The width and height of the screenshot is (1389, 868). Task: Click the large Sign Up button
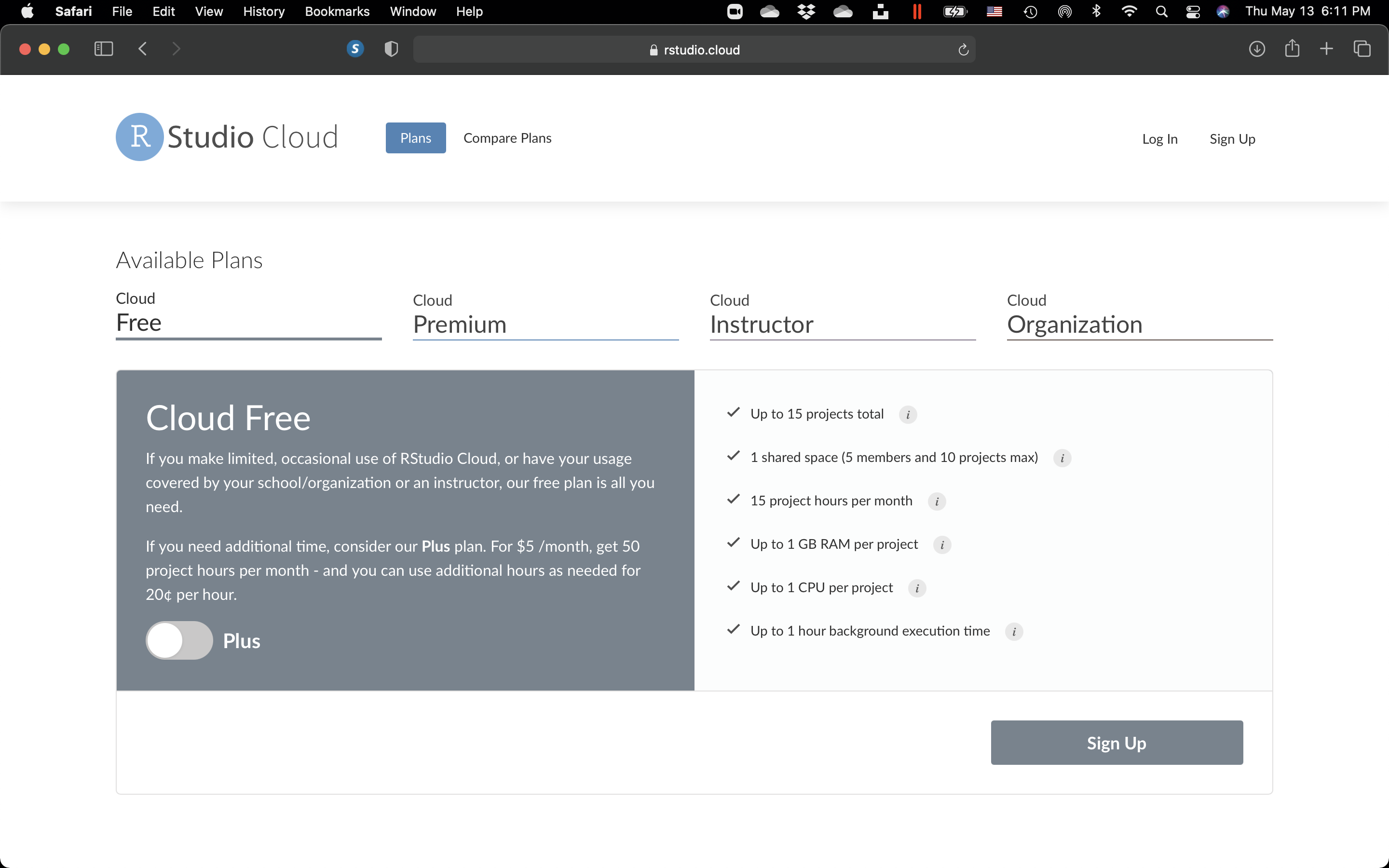(1117, 743)
